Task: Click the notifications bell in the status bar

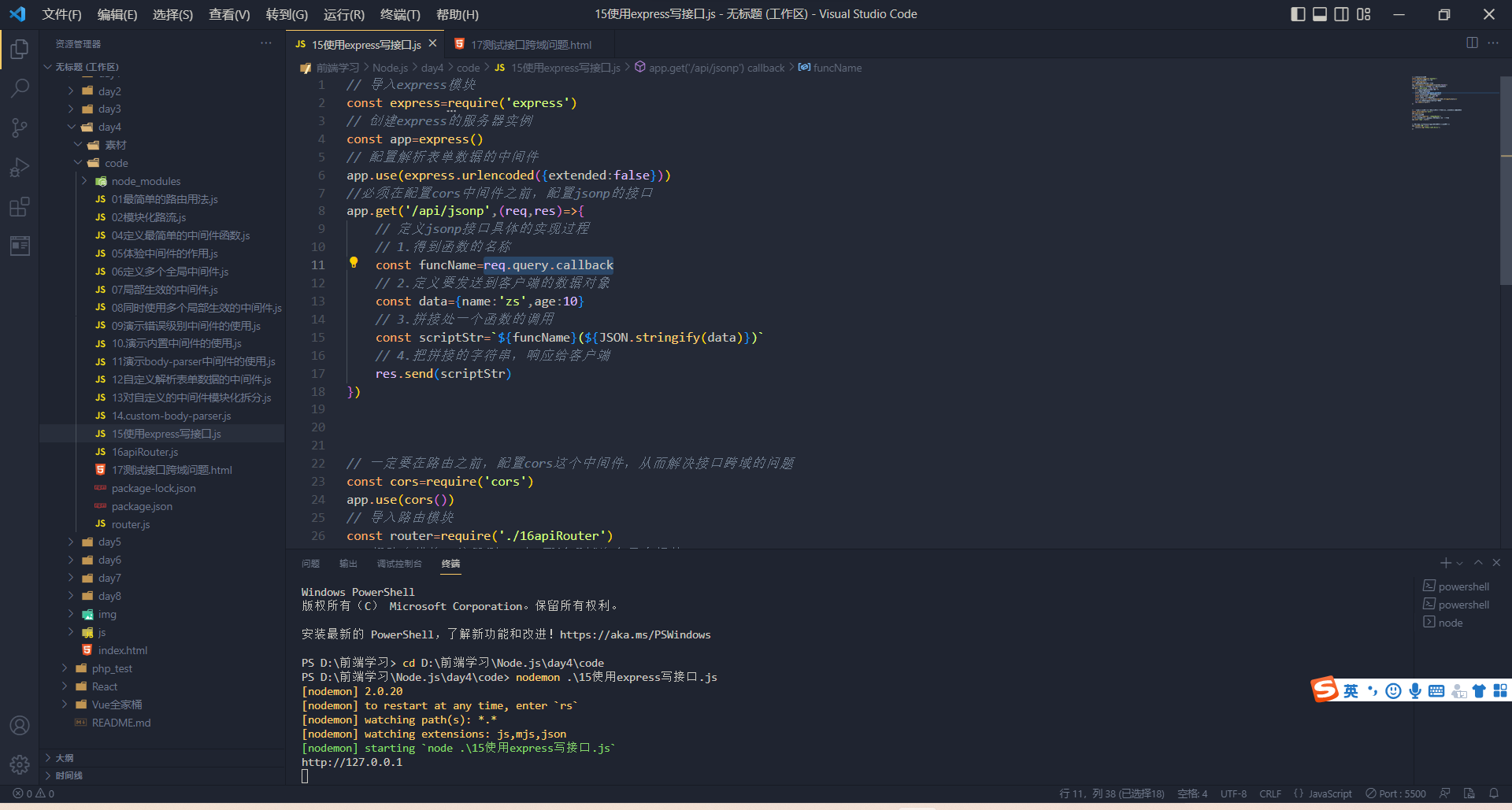Action: click(x=1495, y=793)
